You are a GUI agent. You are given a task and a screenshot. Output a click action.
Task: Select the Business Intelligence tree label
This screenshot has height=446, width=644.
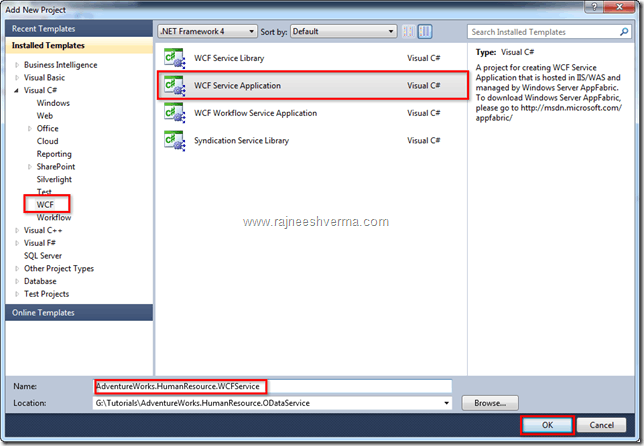coord(60,65)
